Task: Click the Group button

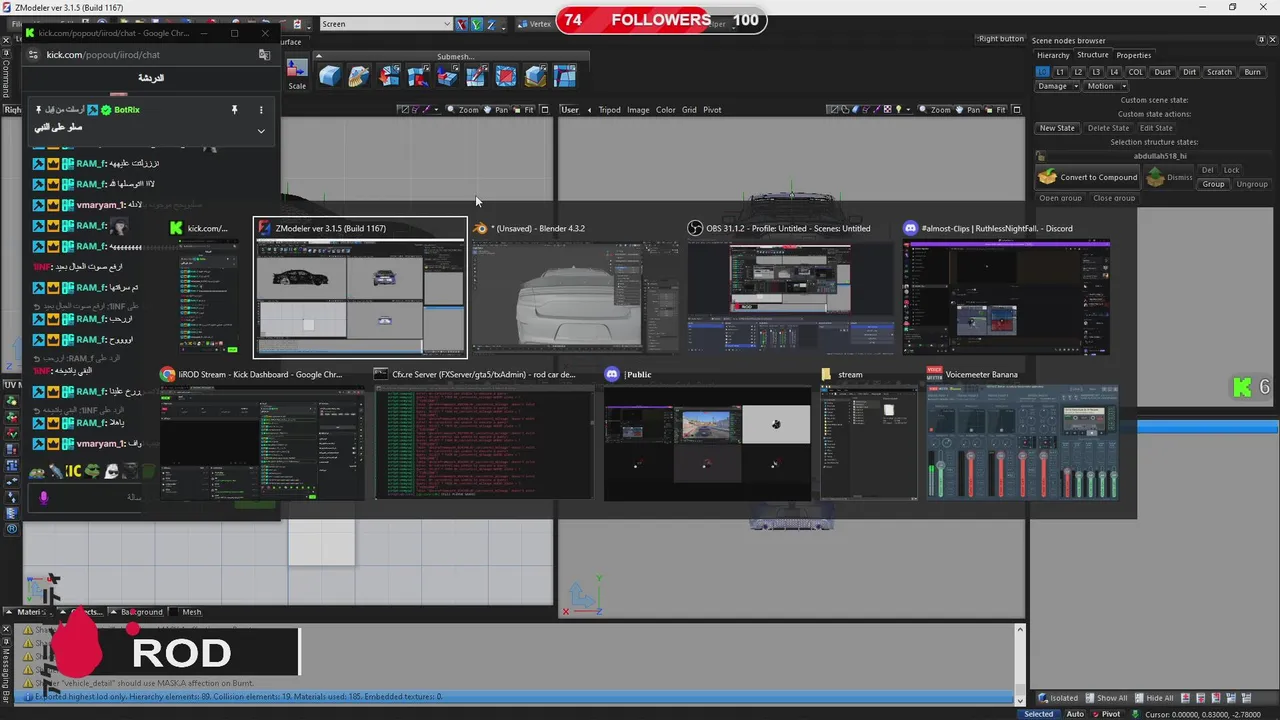Action: coord(1213,184)
